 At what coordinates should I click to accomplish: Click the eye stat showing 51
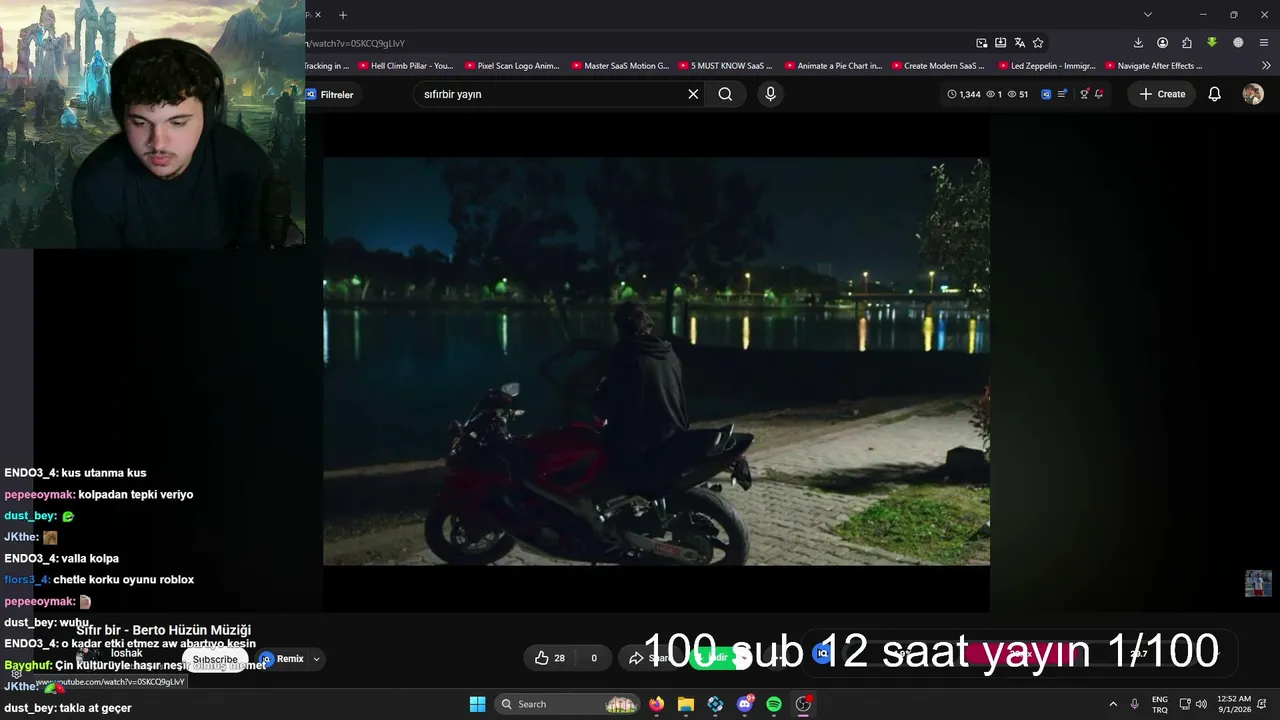[1018, 94]
